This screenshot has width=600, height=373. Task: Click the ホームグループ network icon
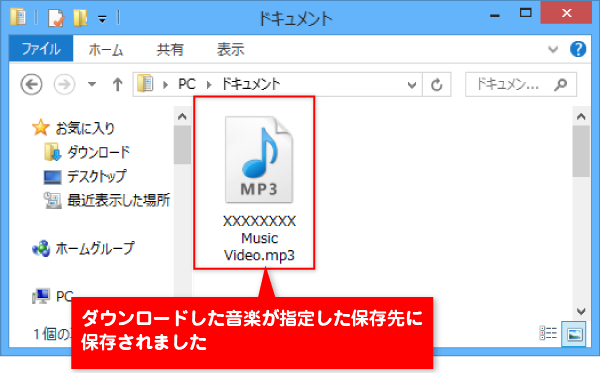pos(41,249)
